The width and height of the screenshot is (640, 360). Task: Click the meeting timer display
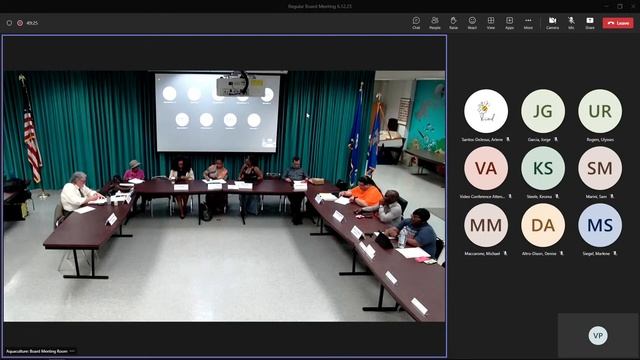pyautogui.click(x=32, y=23)
